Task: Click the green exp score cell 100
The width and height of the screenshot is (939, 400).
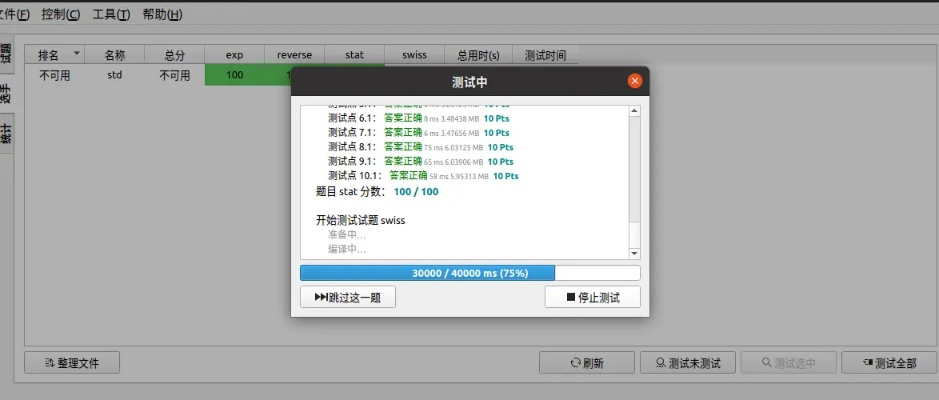Action: coord(235,75)
